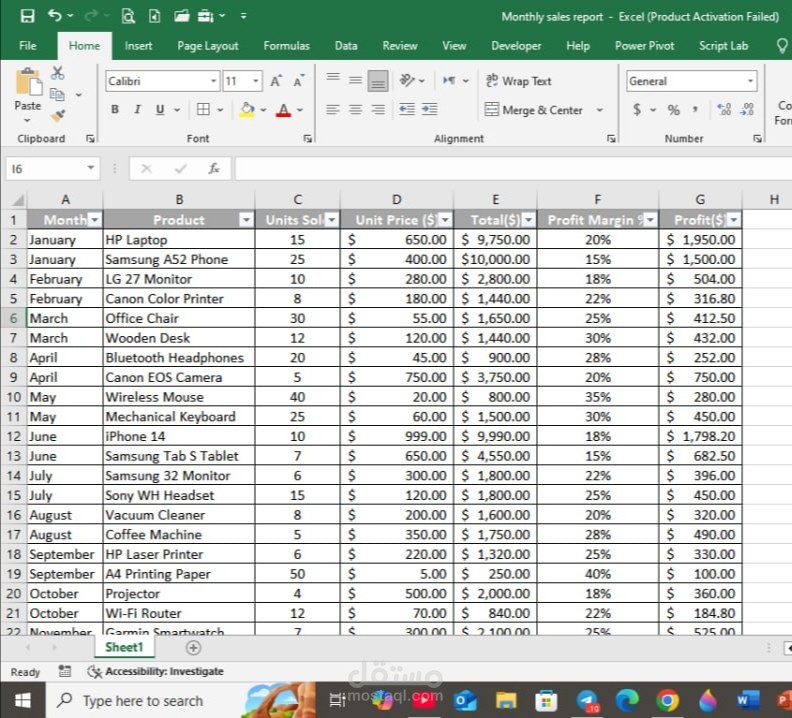Image resolution: width=792 pixels, height=718 pixels.
Task: Click the Increase Indent icon
Action: point(429,109)
